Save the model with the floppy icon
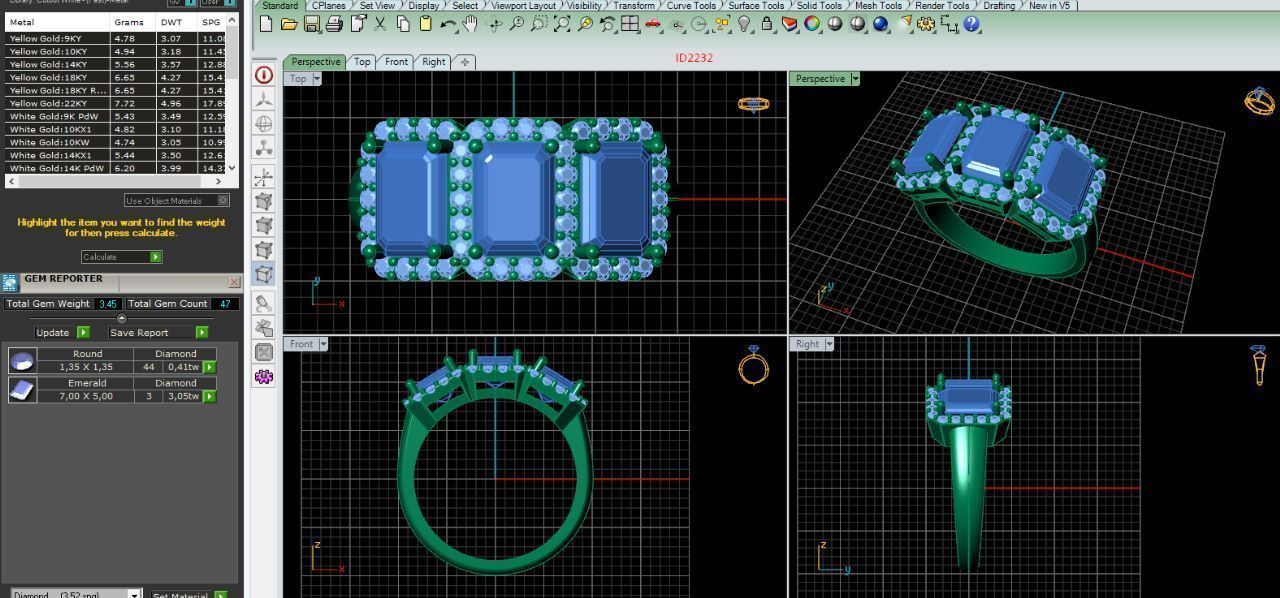 click(x=311, y=24)
